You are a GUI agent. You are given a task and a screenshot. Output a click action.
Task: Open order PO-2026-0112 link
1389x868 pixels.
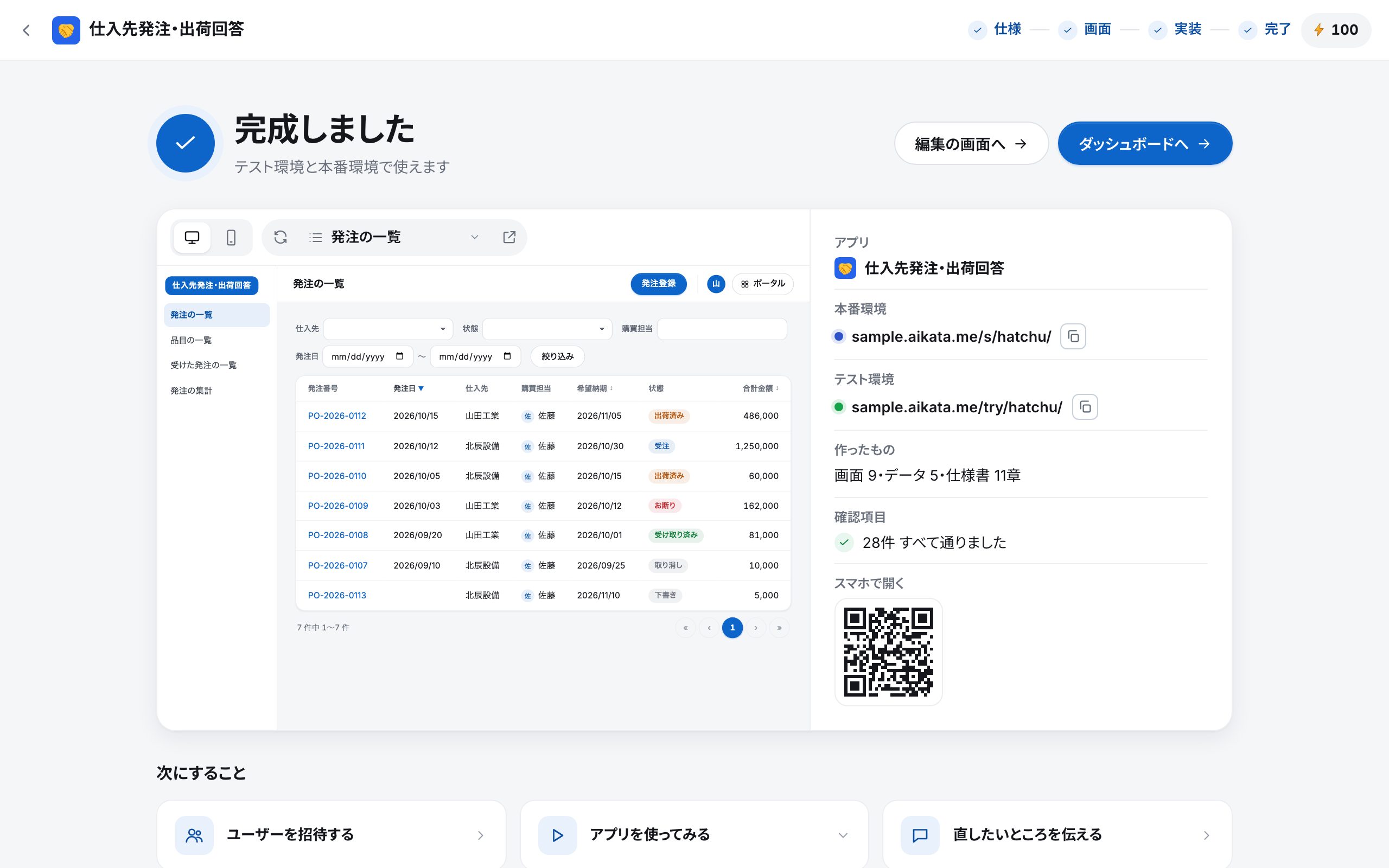(337, 416)
